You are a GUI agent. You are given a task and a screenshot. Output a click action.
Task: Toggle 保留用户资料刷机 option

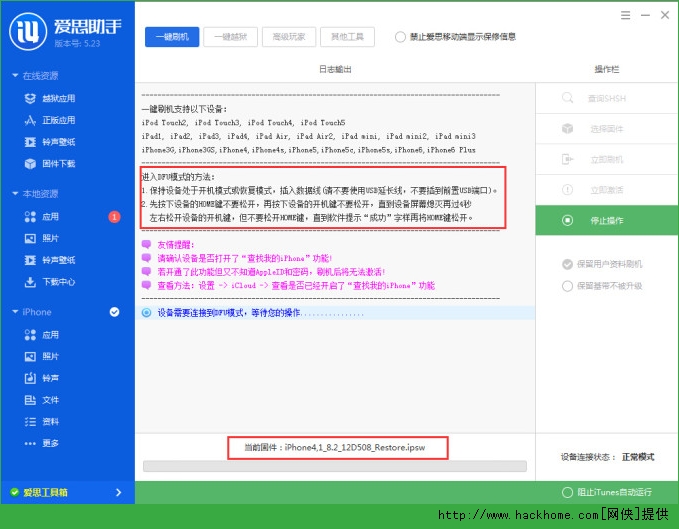pos(568,264)
